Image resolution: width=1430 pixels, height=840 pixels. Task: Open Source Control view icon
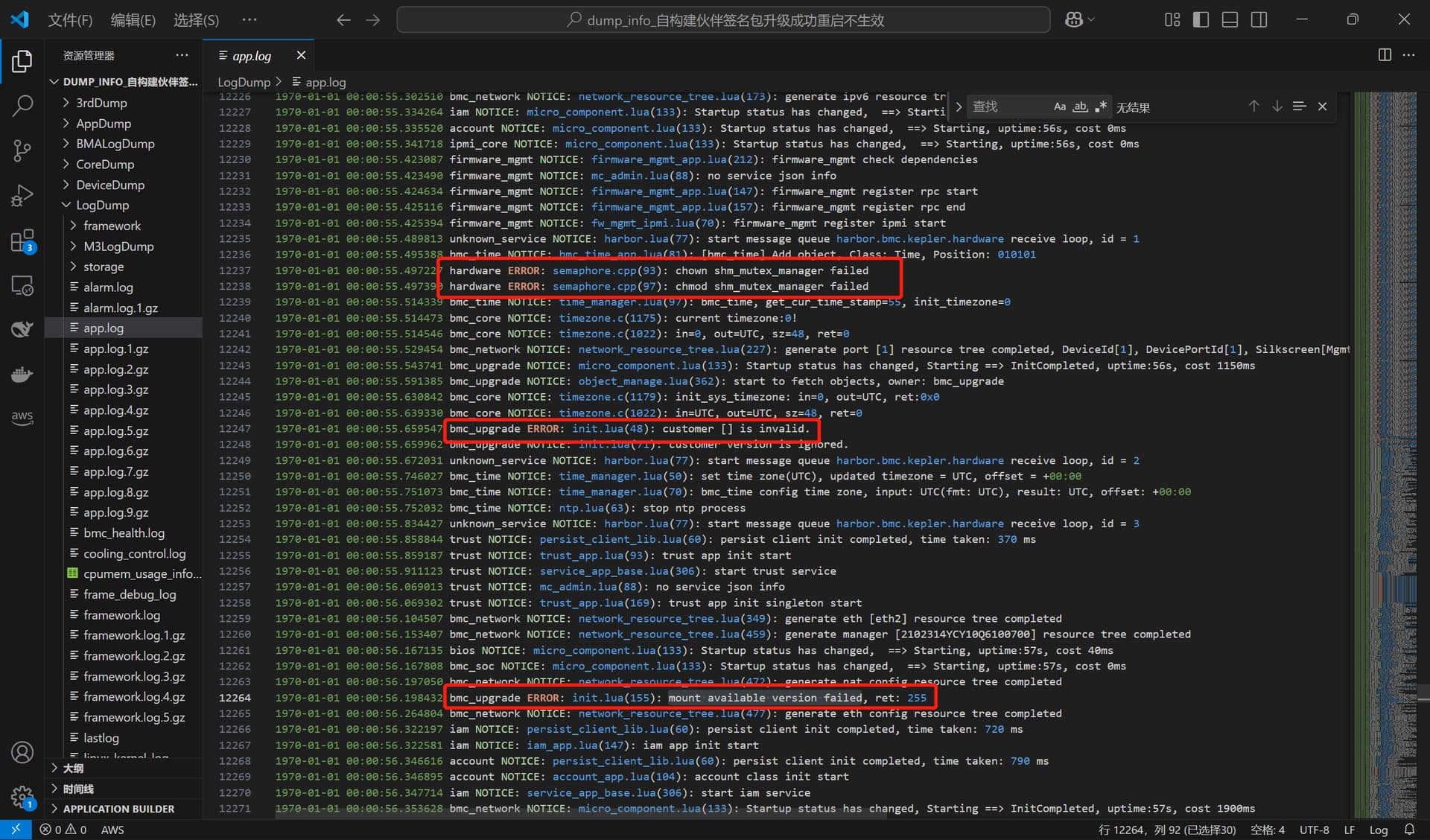tap(22, 151)
